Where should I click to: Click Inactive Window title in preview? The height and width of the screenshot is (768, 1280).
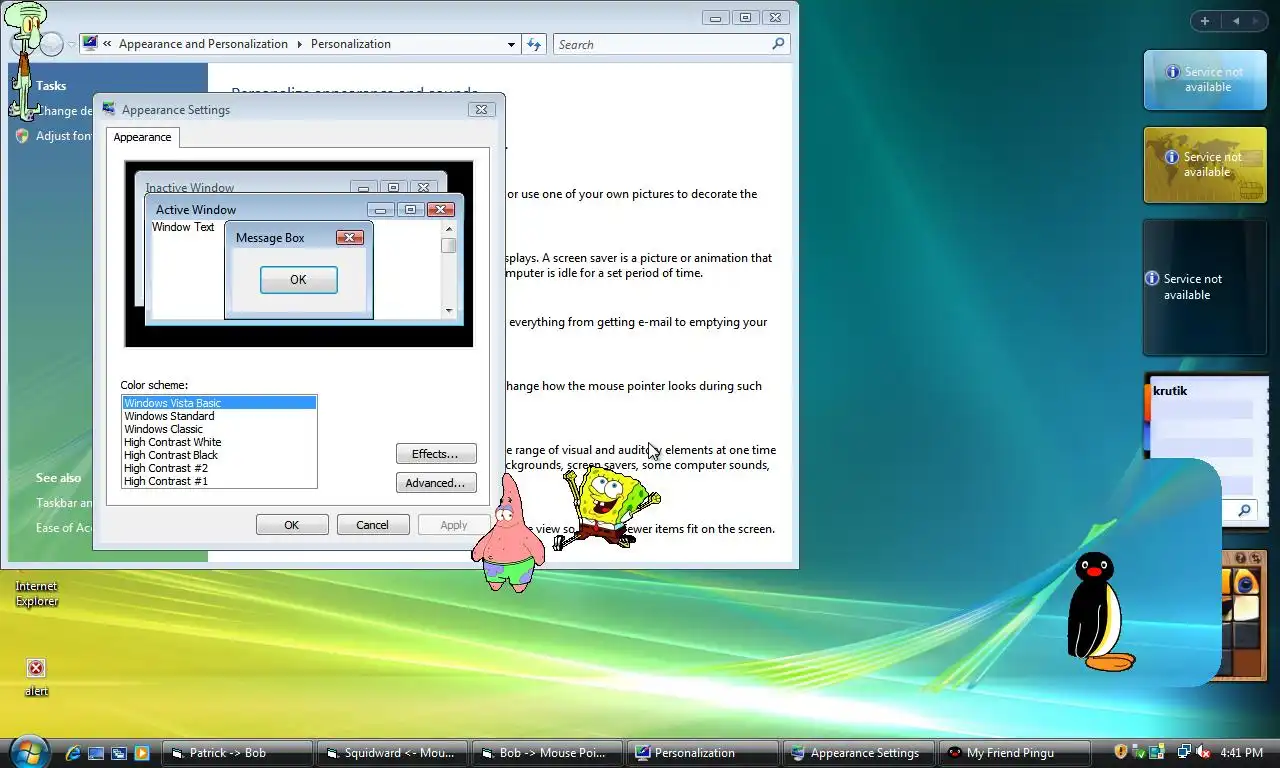coord(190,188)
